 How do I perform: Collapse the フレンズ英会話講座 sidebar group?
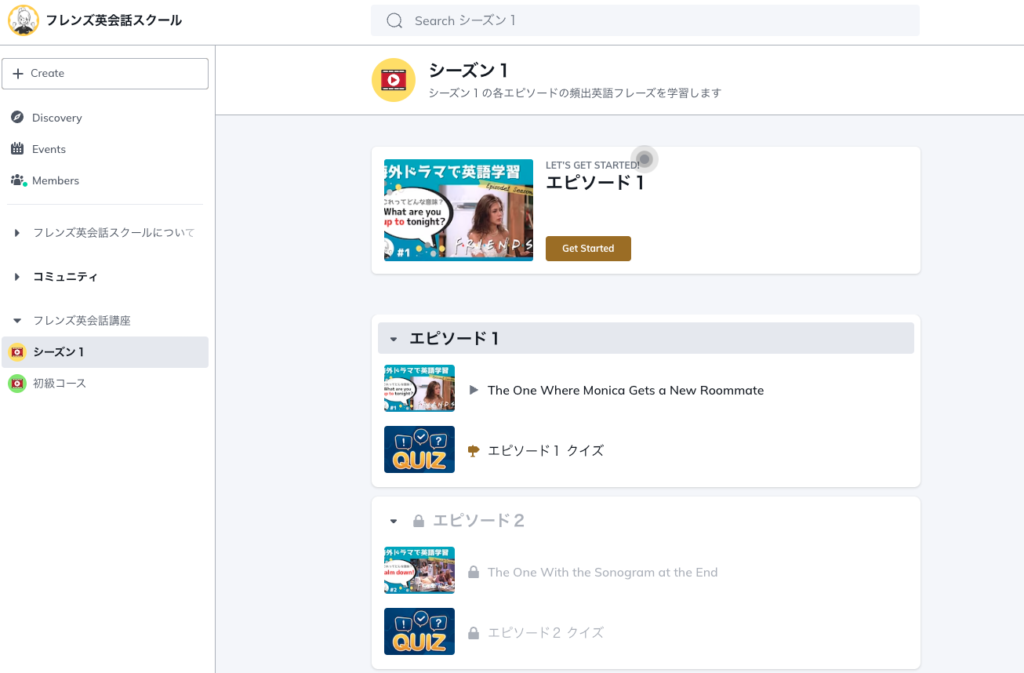[x=17, y=321]
